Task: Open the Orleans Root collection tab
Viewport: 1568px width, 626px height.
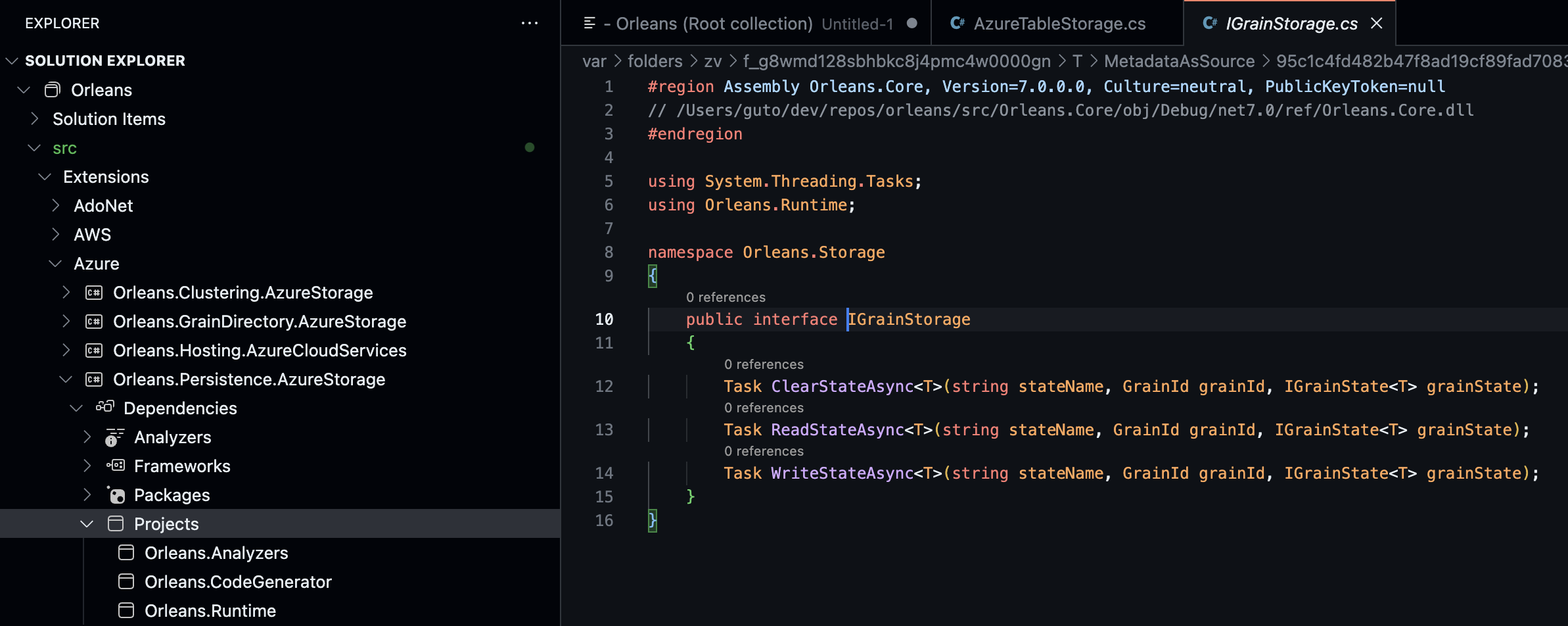Action: click(x=713, y=23)
